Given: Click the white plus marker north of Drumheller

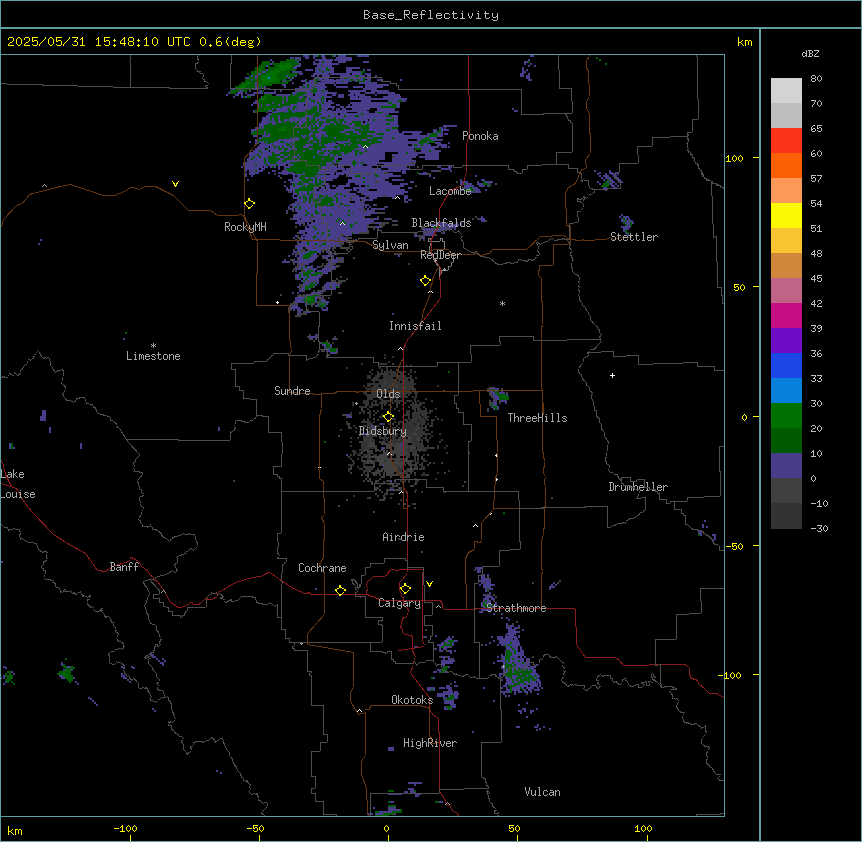Looking at the screenshot, I should (x=612, y=375).
